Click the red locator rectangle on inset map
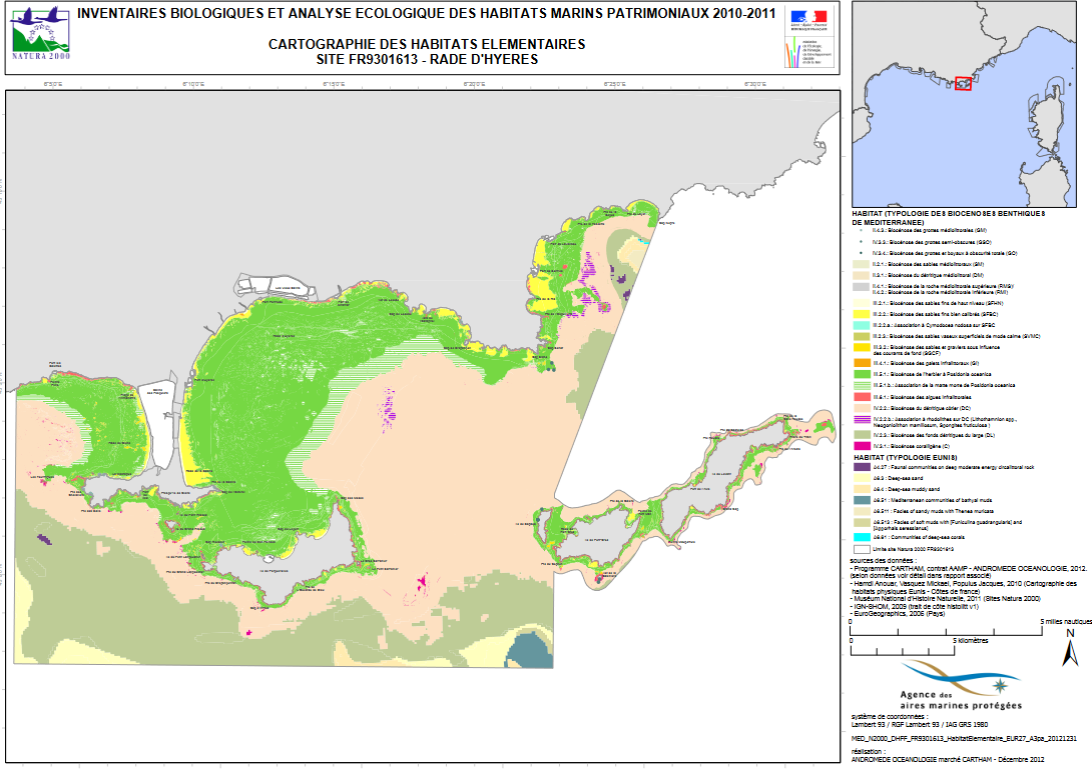 963,84
